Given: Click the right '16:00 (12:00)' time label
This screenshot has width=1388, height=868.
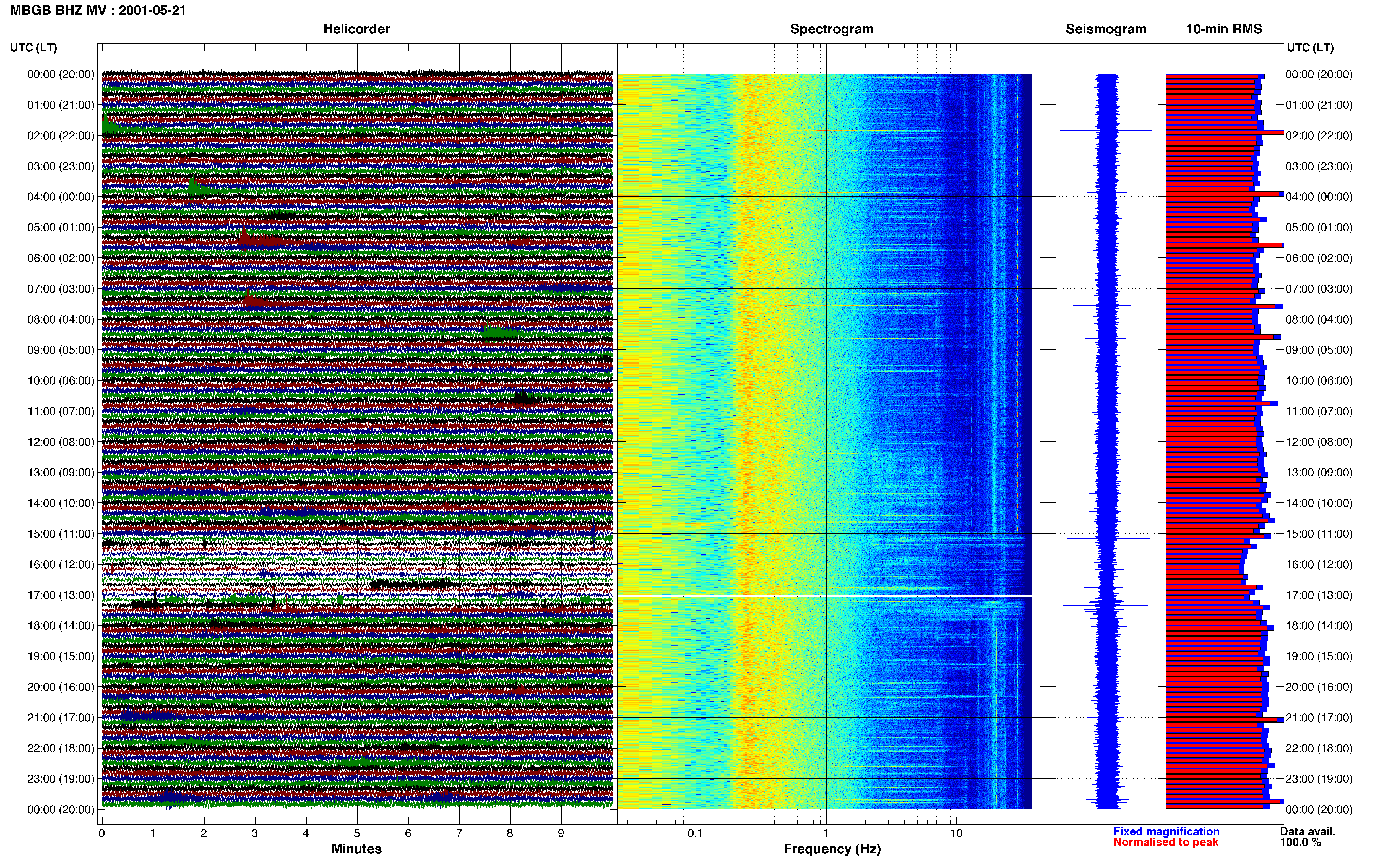Looking at the screenshot, I should click(1319, 564).
